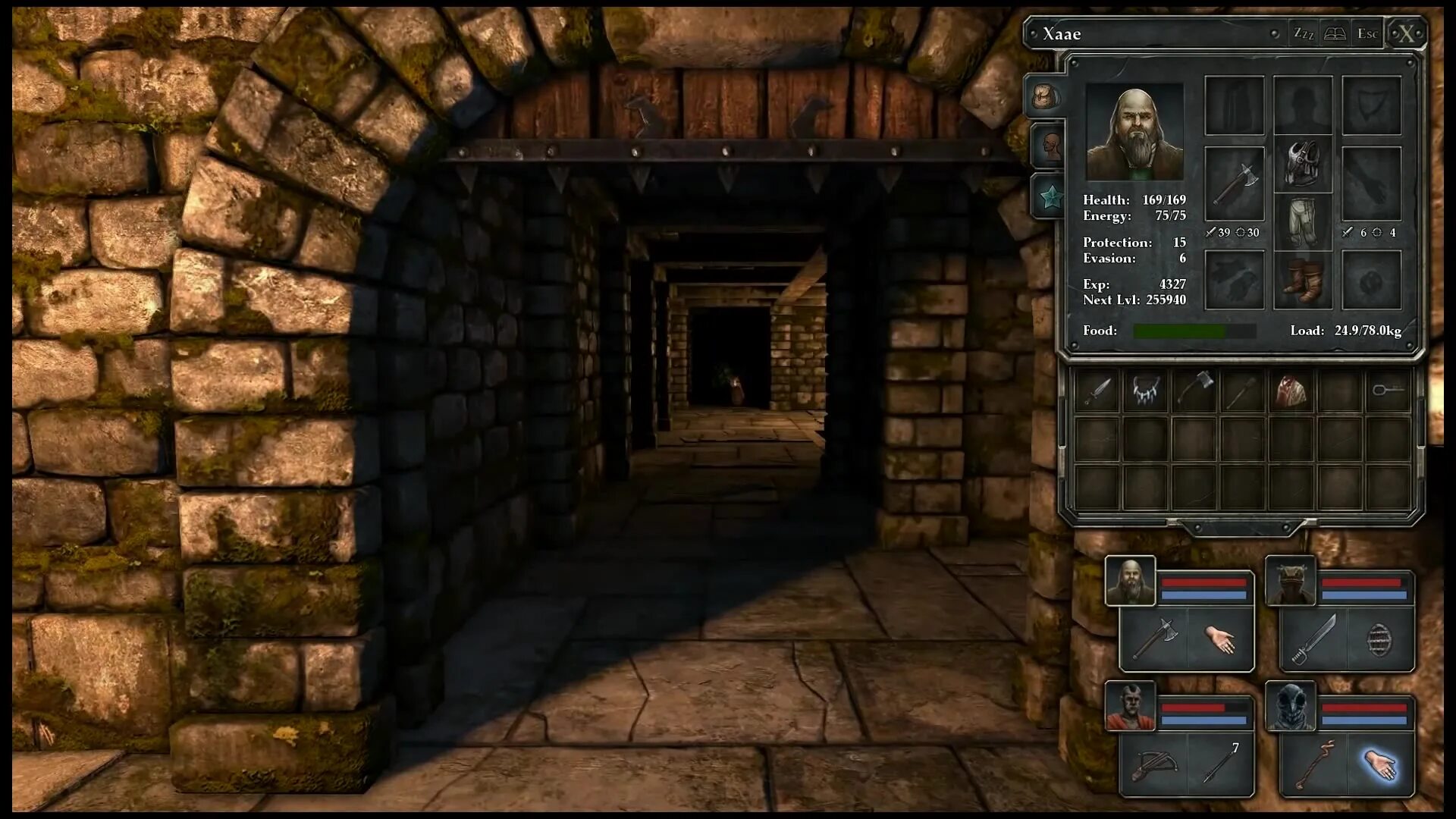Viewport: 1456px width, 819px height.
Task: Open the character stats head tab
Action: point(1050,145)
